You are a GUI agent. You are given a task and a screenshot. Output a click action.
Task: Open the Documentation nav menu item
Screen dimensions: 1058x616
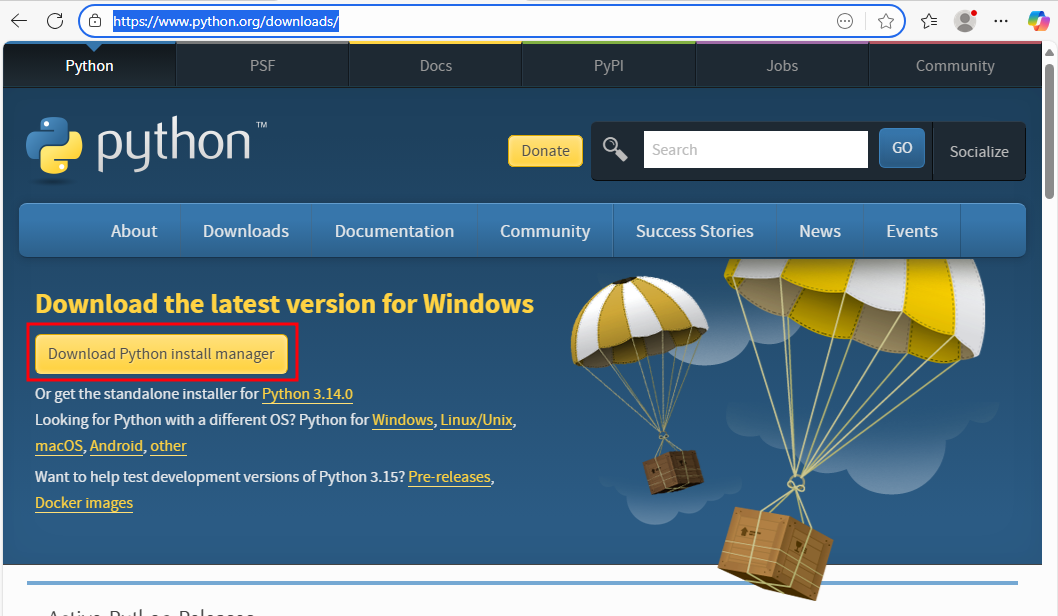click(394, 231)
